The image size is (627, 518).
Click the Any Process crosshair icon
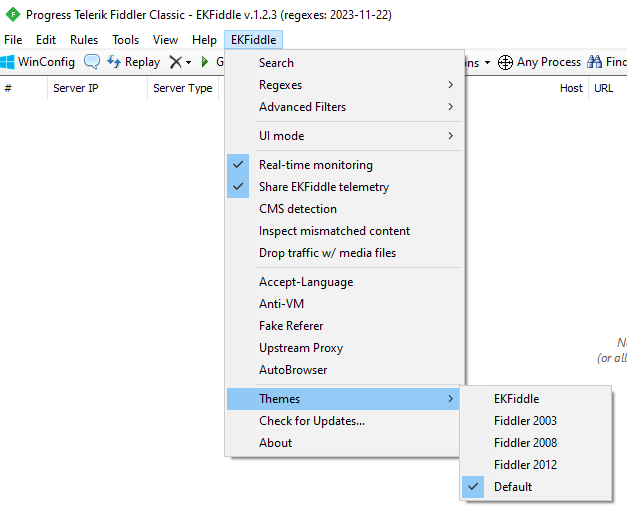505,62
